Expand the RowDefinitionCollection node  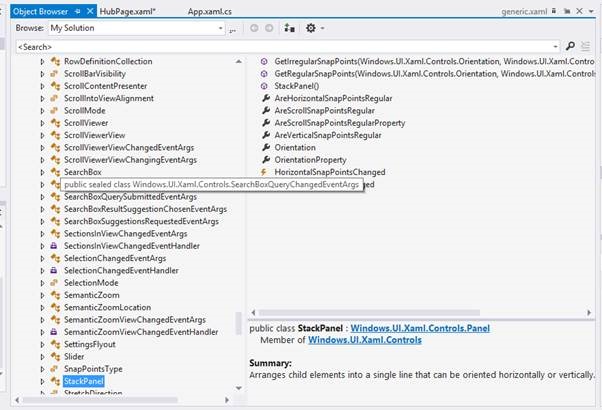coord(42,61)
